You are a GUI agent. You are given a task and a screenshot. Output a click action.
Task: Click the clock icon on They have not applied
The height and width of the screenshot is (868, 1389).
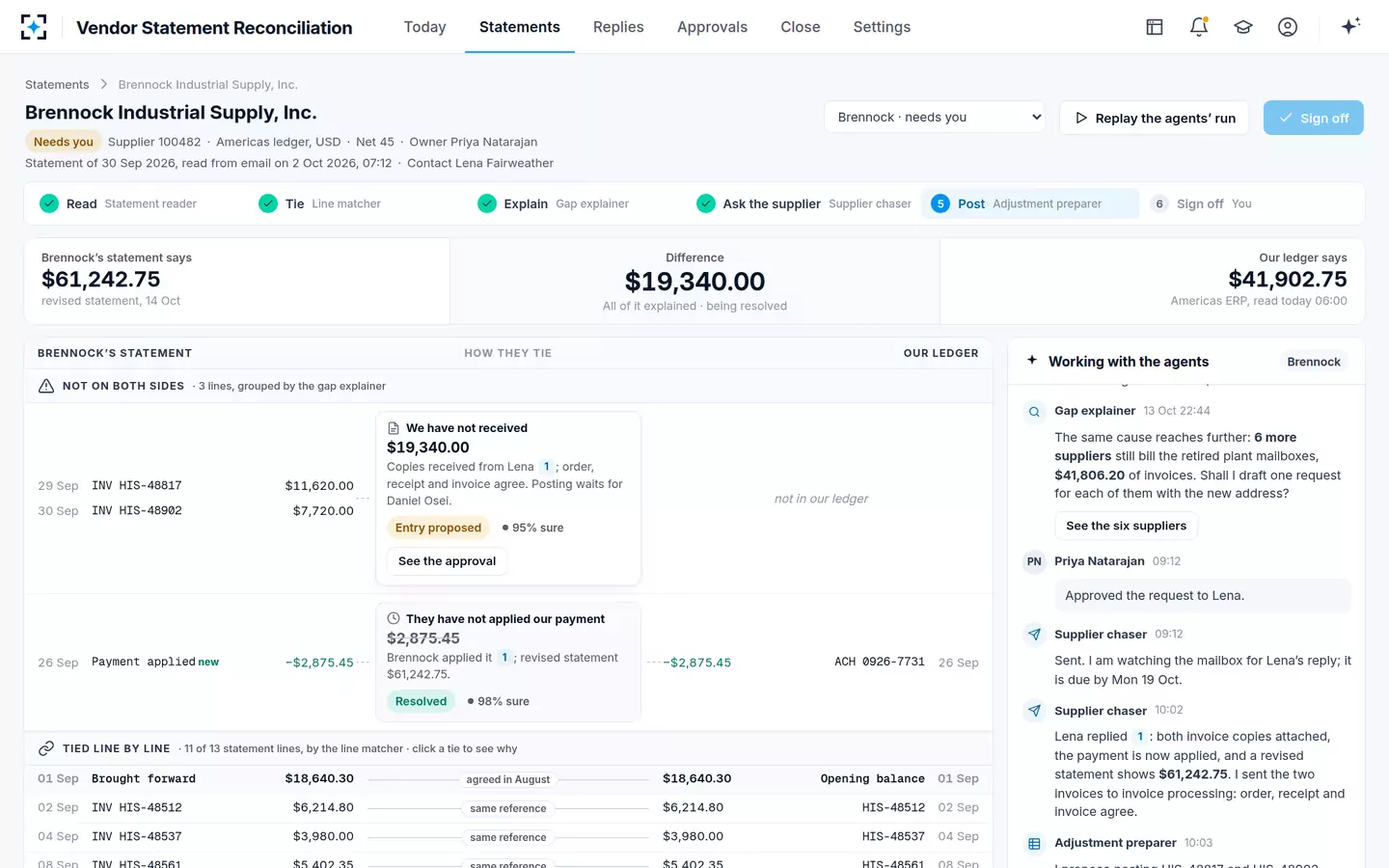(394, 619)
